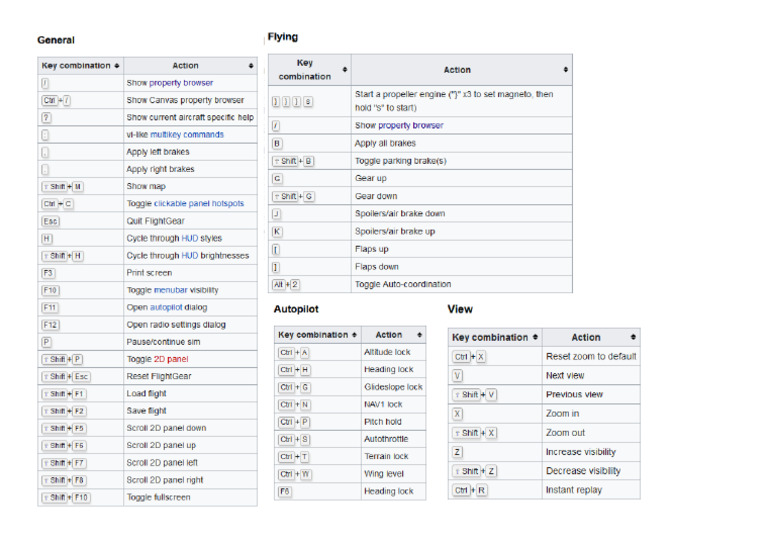768x543 pixels.
Task: Sort General table by Key combination
Action: (117, 66)
